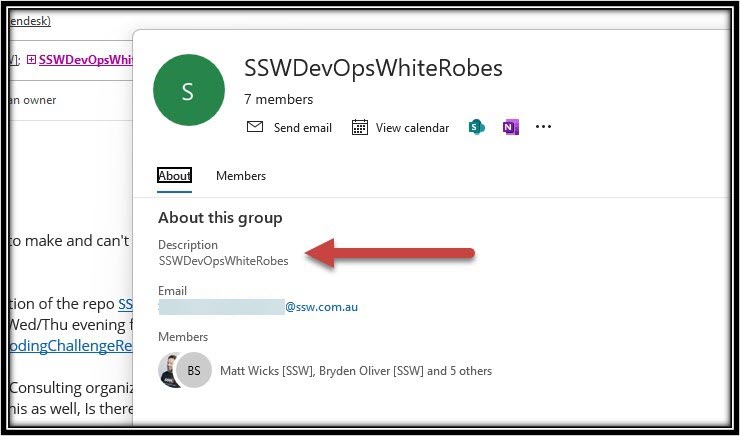Click the View calendar text button
The image size is (740, 436).
tap(412, 128)
